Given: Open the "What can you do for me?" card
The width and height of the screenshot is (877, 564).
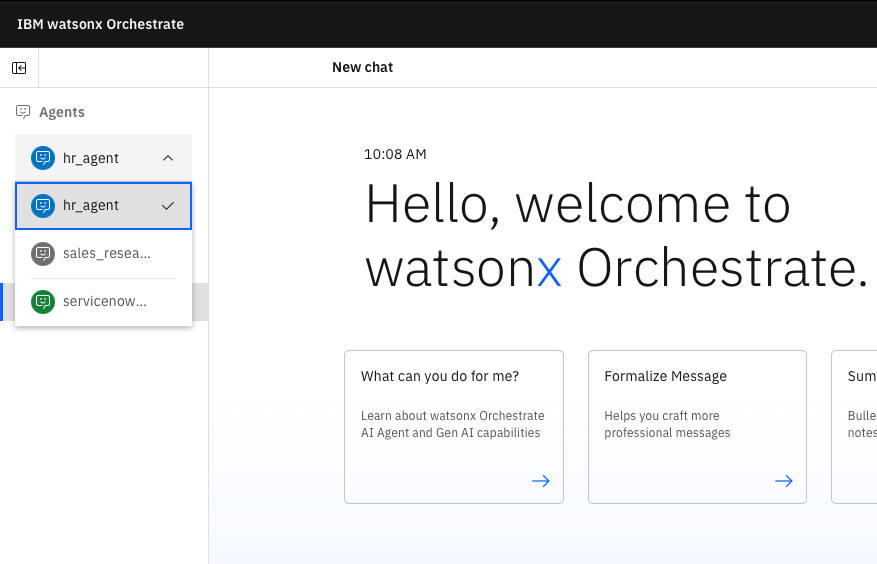Looking at the screenshot, I should [454, 427].
